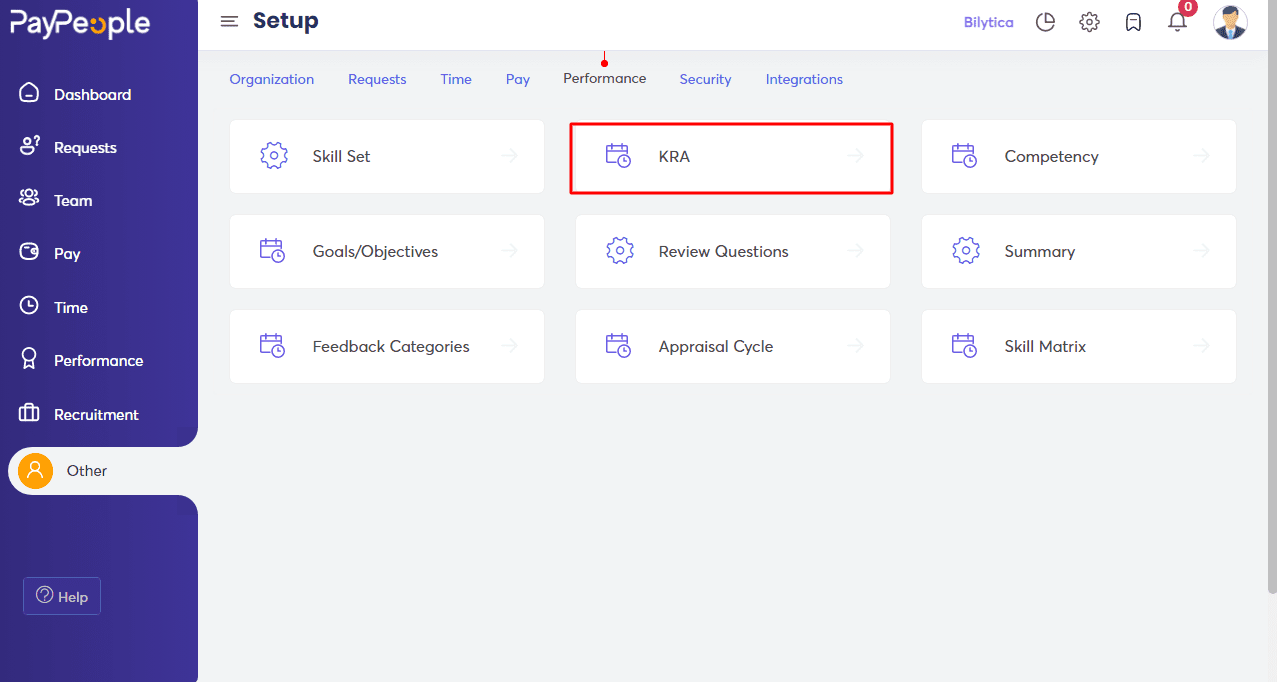
Task: Click the Feedback Categories card arrow
Action: click(510, 346)
